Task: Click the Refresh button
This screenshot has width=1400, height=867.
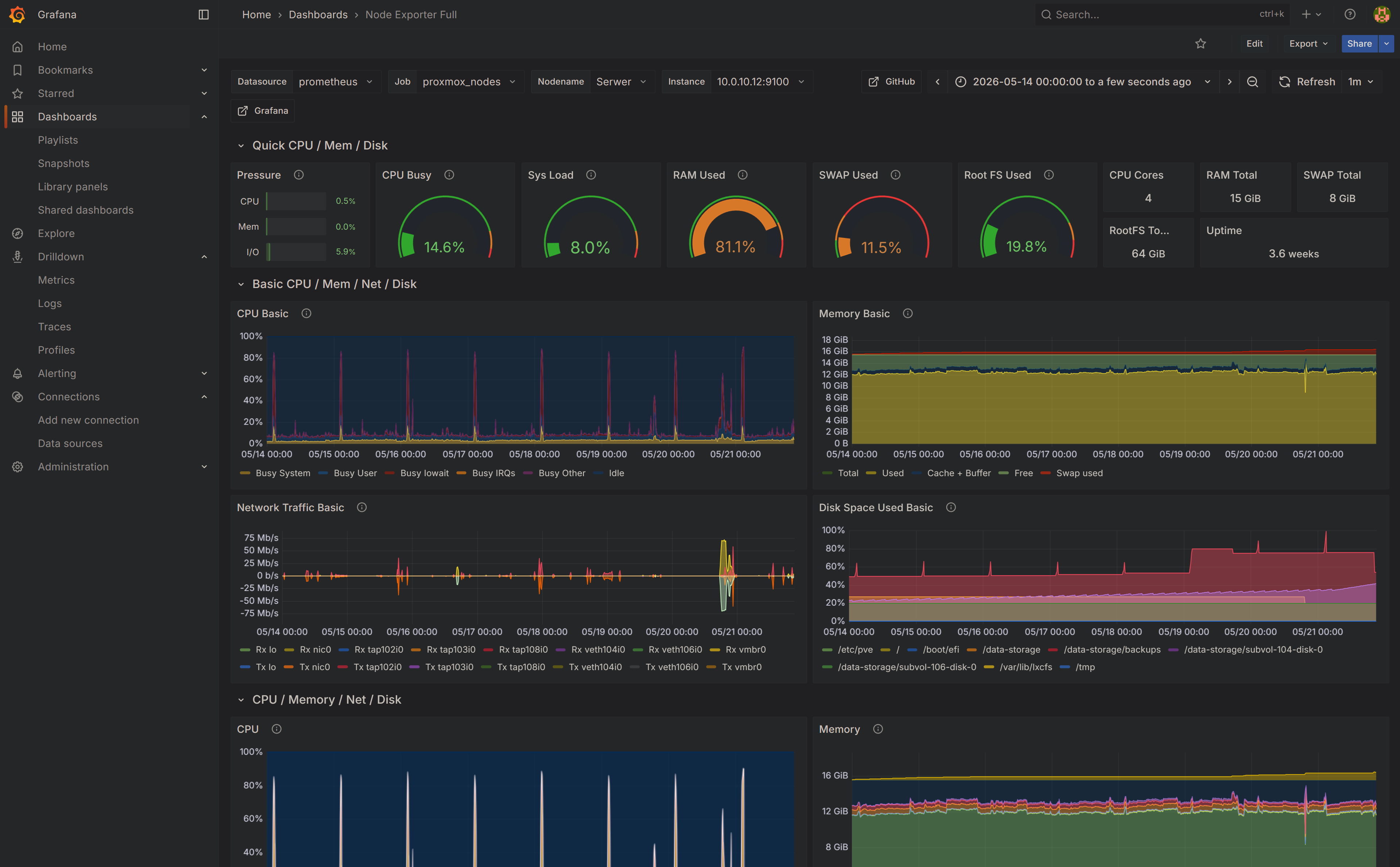Action: click(1307, 82)
